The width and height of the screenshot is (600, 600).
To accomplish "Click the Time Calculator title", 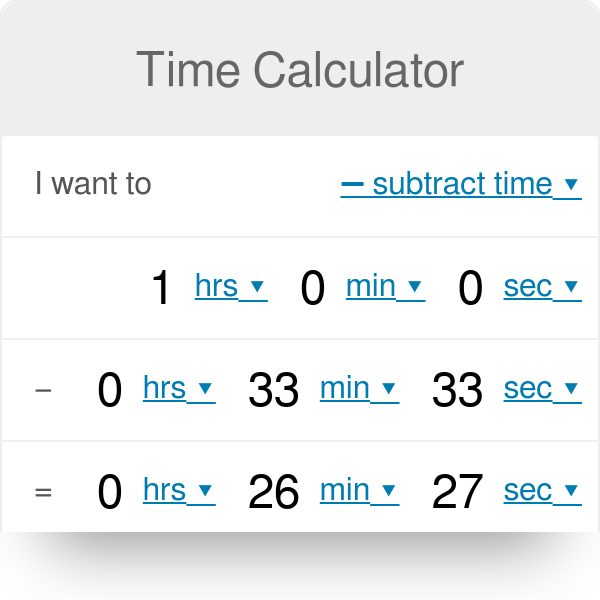I will click(x=300, y=70).
